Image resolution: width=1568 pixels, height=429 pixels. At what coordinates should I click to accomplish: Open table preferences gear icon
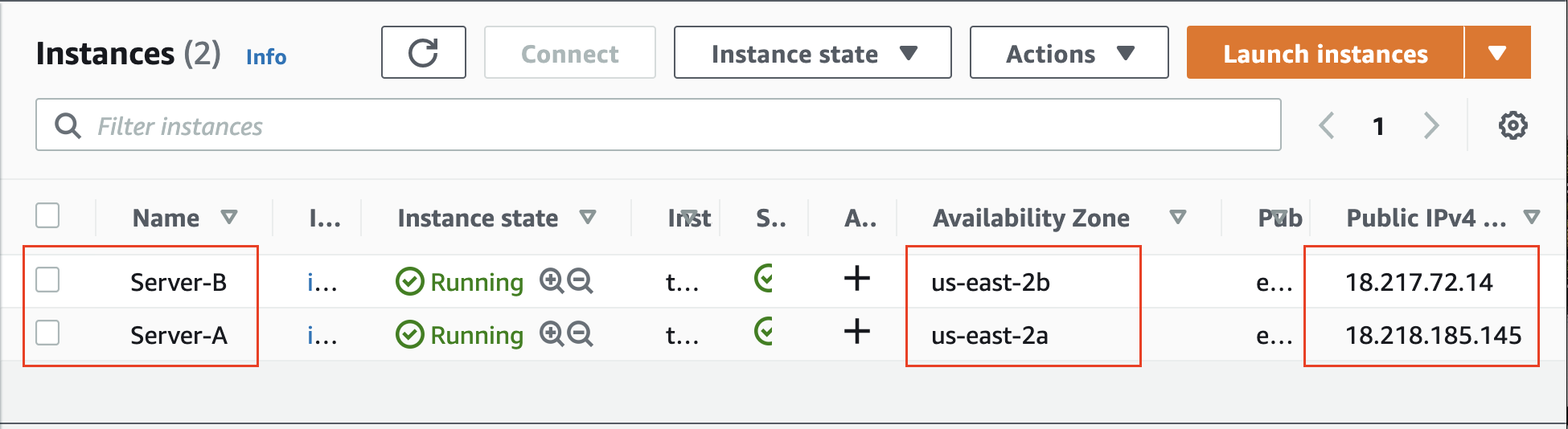pos(1513,125)
